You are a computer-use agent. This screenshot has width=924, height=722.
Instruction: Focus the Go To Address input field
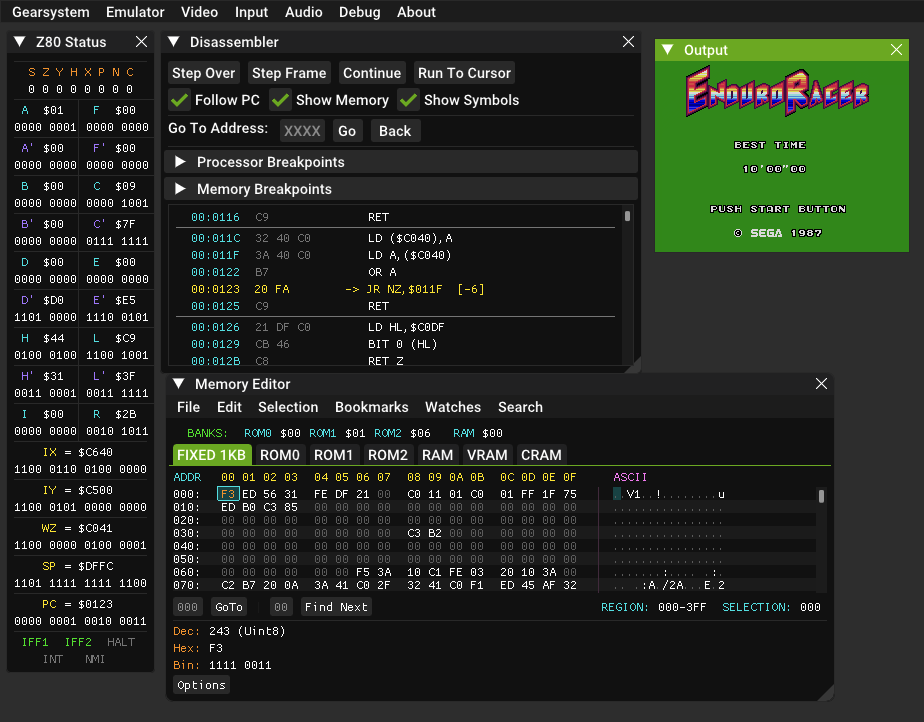click(302, 131)
